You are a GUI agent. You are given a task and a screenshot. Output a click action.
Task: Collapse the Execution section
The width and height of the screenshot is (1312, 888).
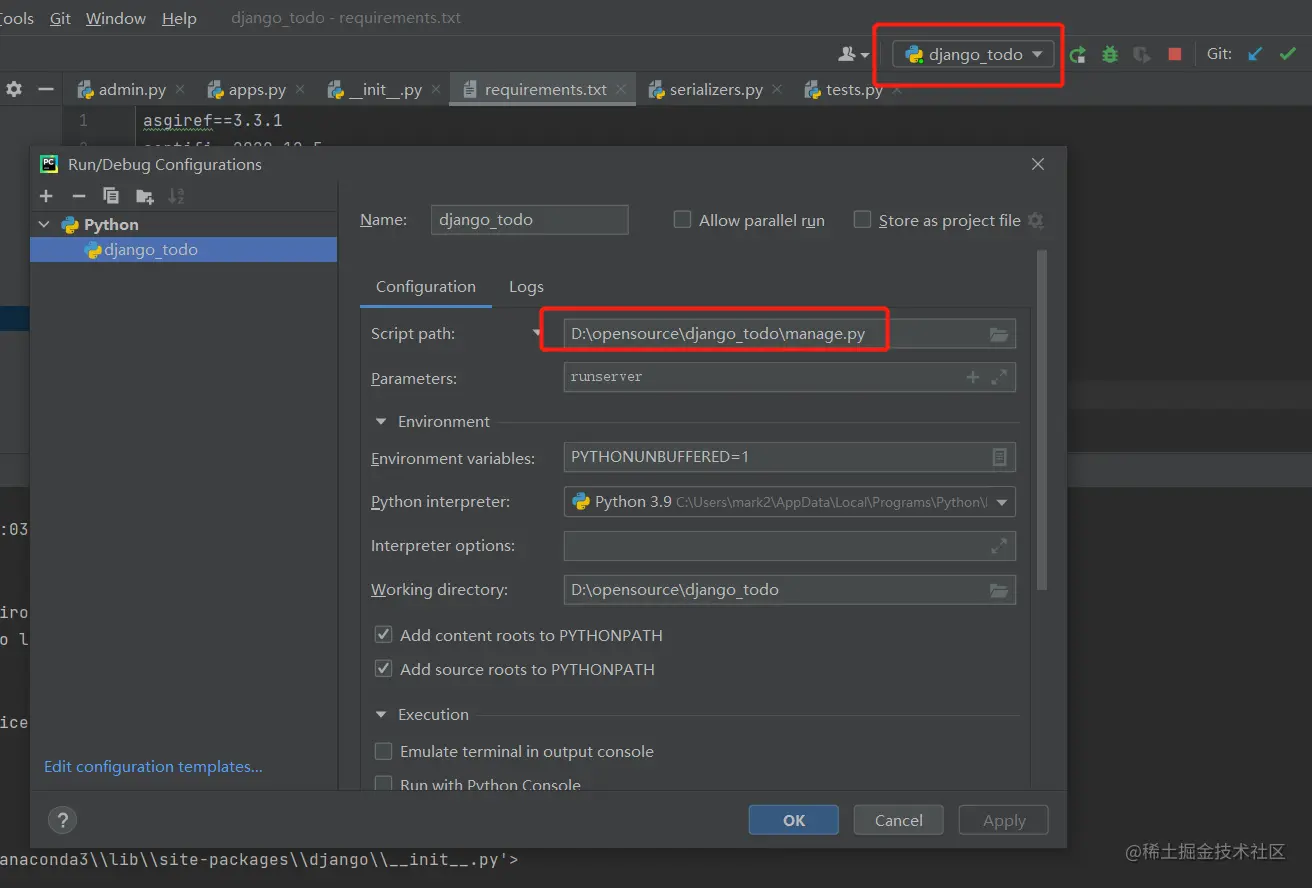[381, 715]
